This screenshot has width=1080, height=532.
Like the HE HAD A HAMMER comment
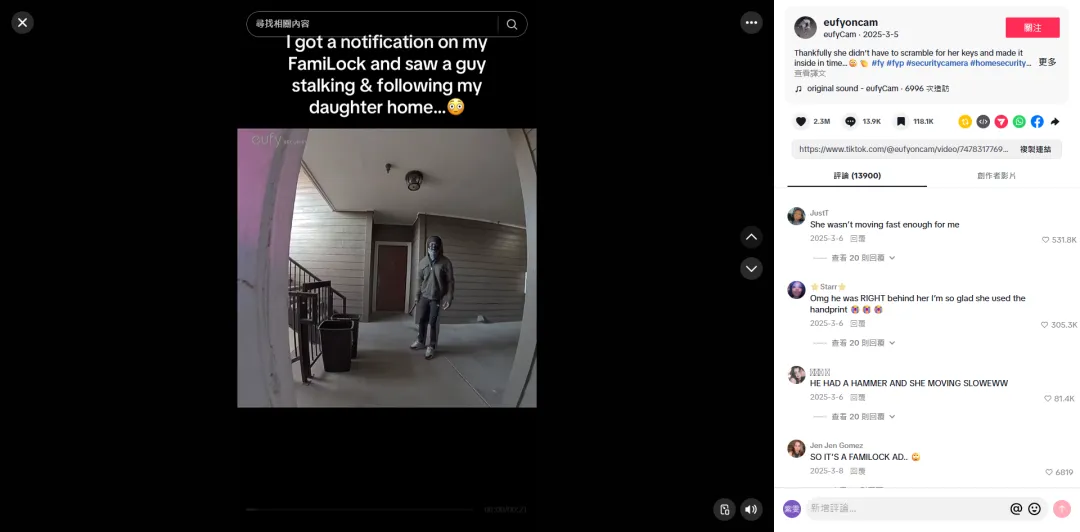coord(1048,398)
